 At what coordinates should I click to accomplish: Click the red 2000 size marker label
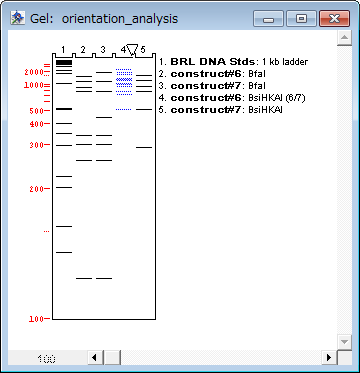coord(34,72)
